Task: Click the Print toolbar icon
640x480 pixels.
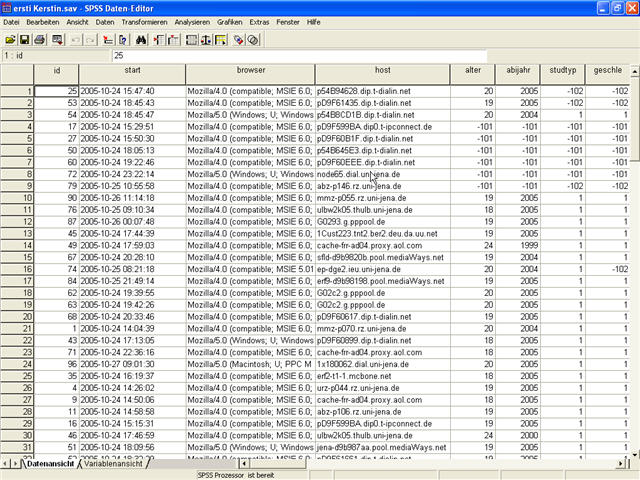Action: (39, 39)
